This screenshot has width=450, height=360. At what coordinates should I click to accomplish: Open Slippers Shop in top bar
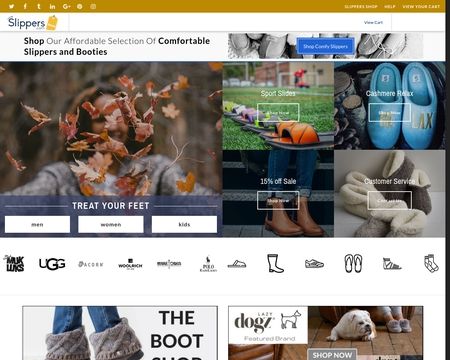tap(361, 7)
